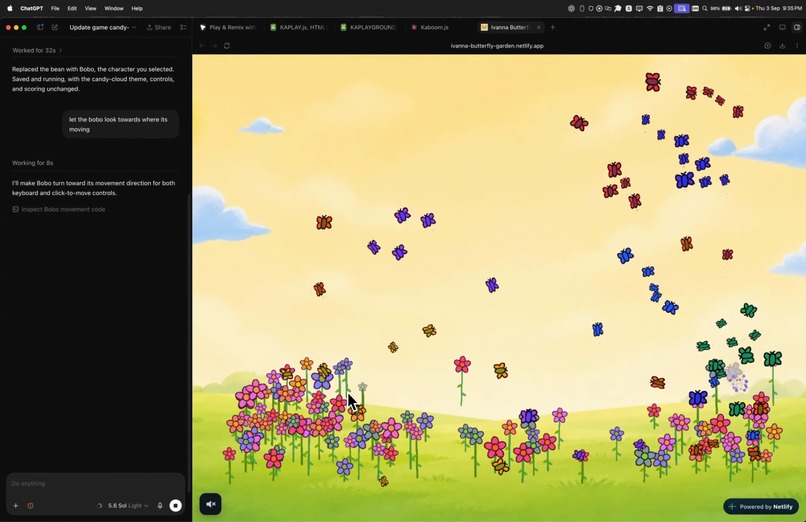Viewport: 806px width, 522px height.
Task: Click the Thu 3 Sep 9:35 PM clock
Action: (x=778, y=8)
